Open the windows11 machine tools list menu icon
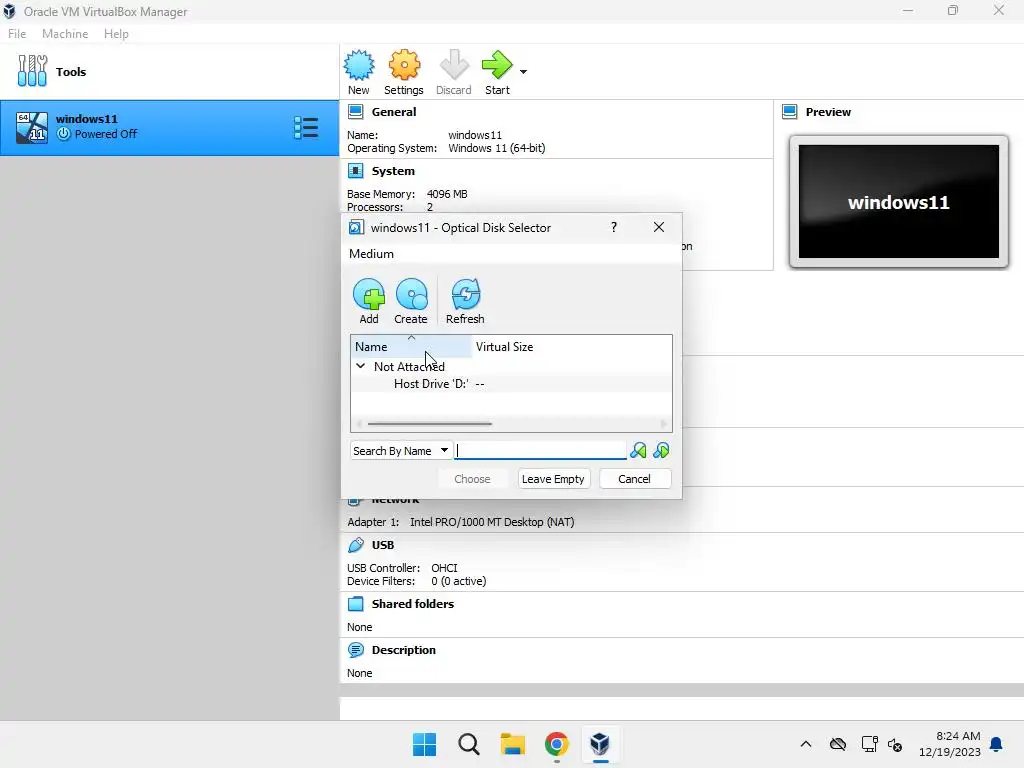 click(x=306, y=127)
